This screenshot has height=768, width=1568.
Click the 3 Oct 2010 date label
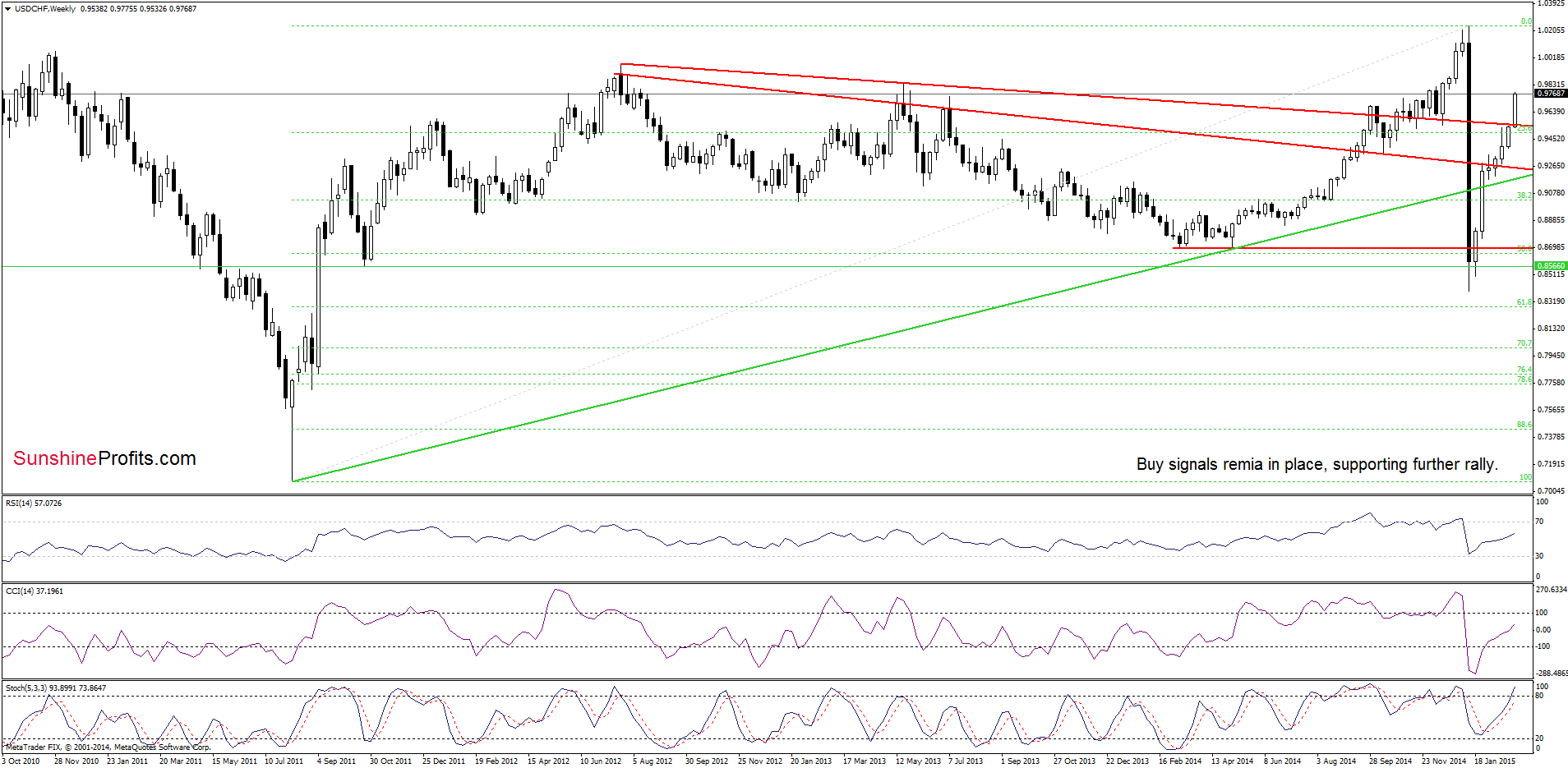pos(21,761)
